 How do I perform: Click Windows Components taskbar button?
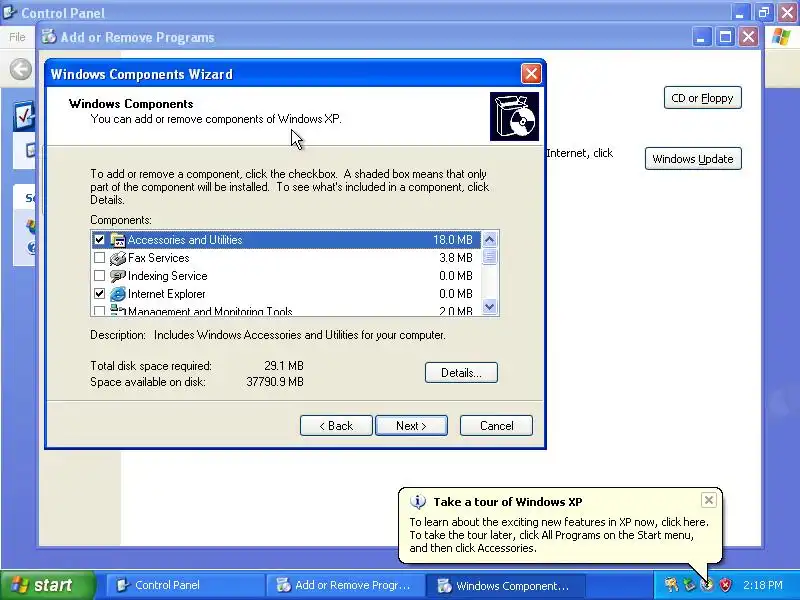pos(505,585)
